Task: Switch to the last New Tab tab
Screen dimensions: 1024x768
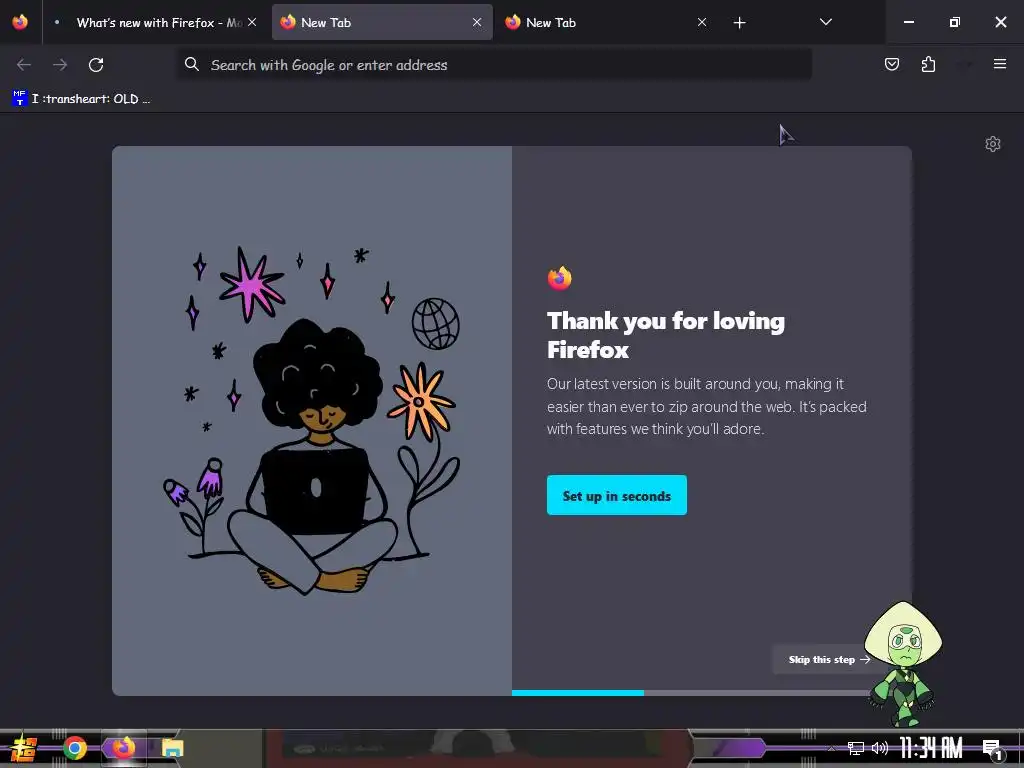Action: click(x=606, y=22)
